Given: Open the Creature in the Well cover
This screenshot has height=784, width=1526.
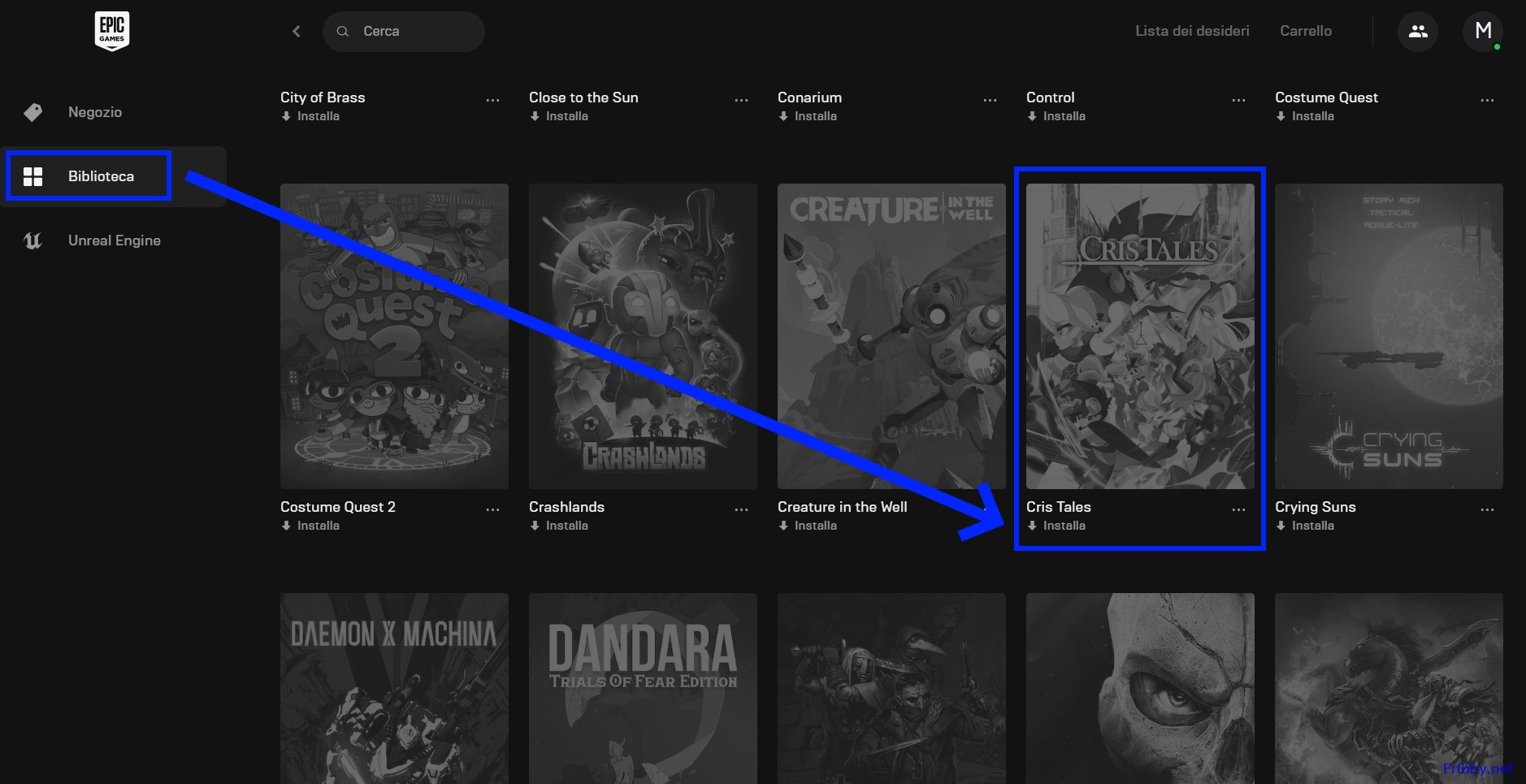Looking at the screenshot, I should (891, 336).
